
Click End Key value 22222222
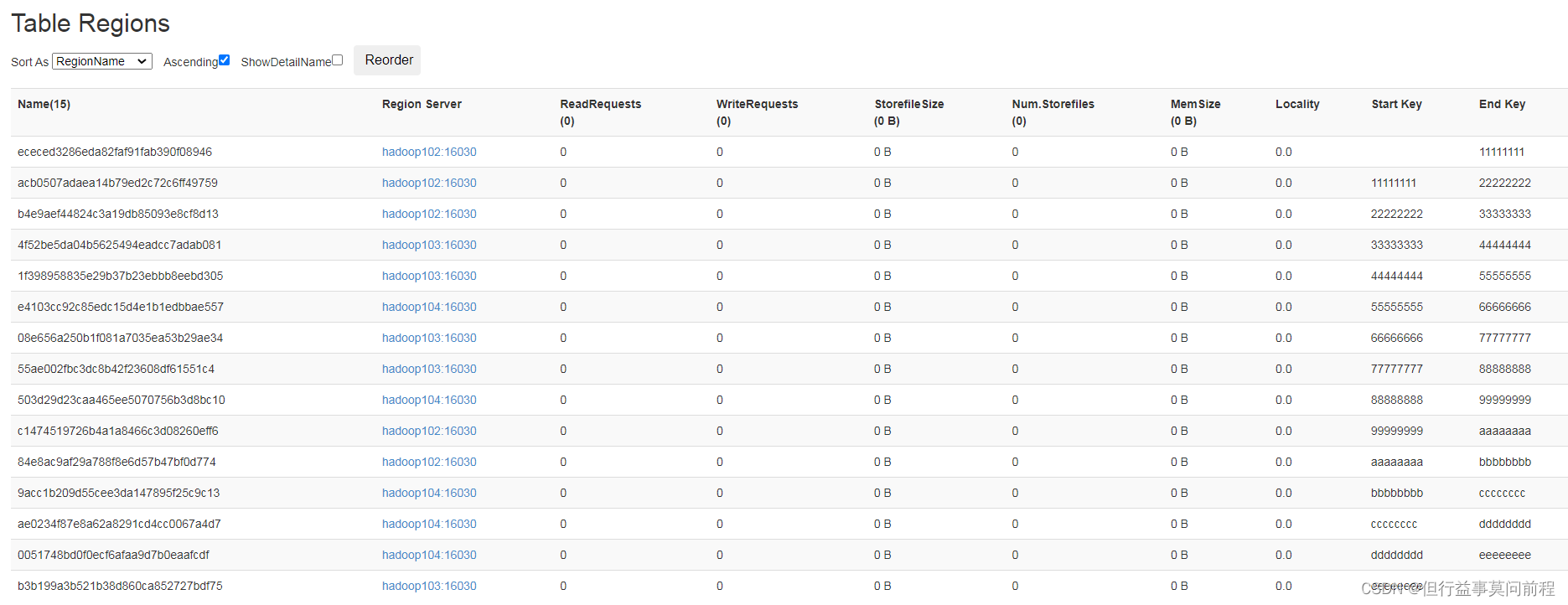click(1505, 183)
